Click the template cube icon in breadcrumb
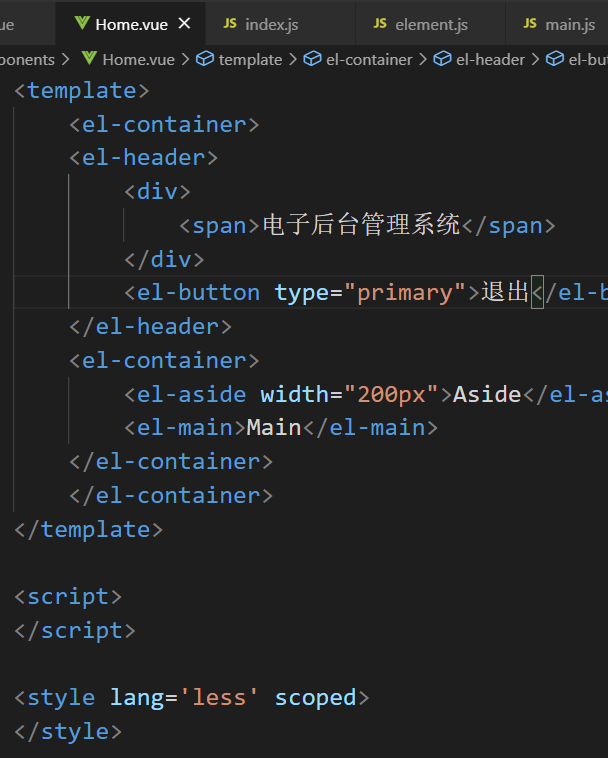This screenshot has width=608, height=758. (205, 59)
